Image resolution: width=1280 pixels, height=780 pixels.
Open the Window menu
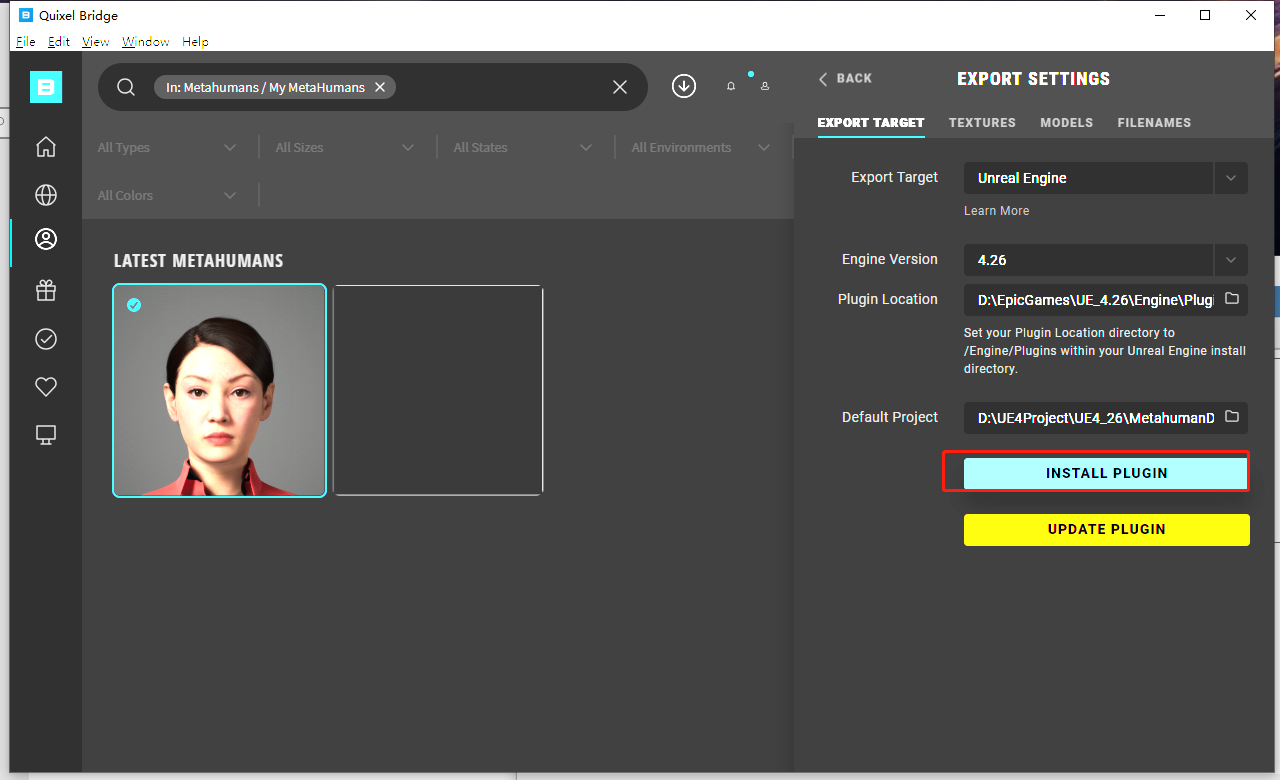(x=146, y=41)
